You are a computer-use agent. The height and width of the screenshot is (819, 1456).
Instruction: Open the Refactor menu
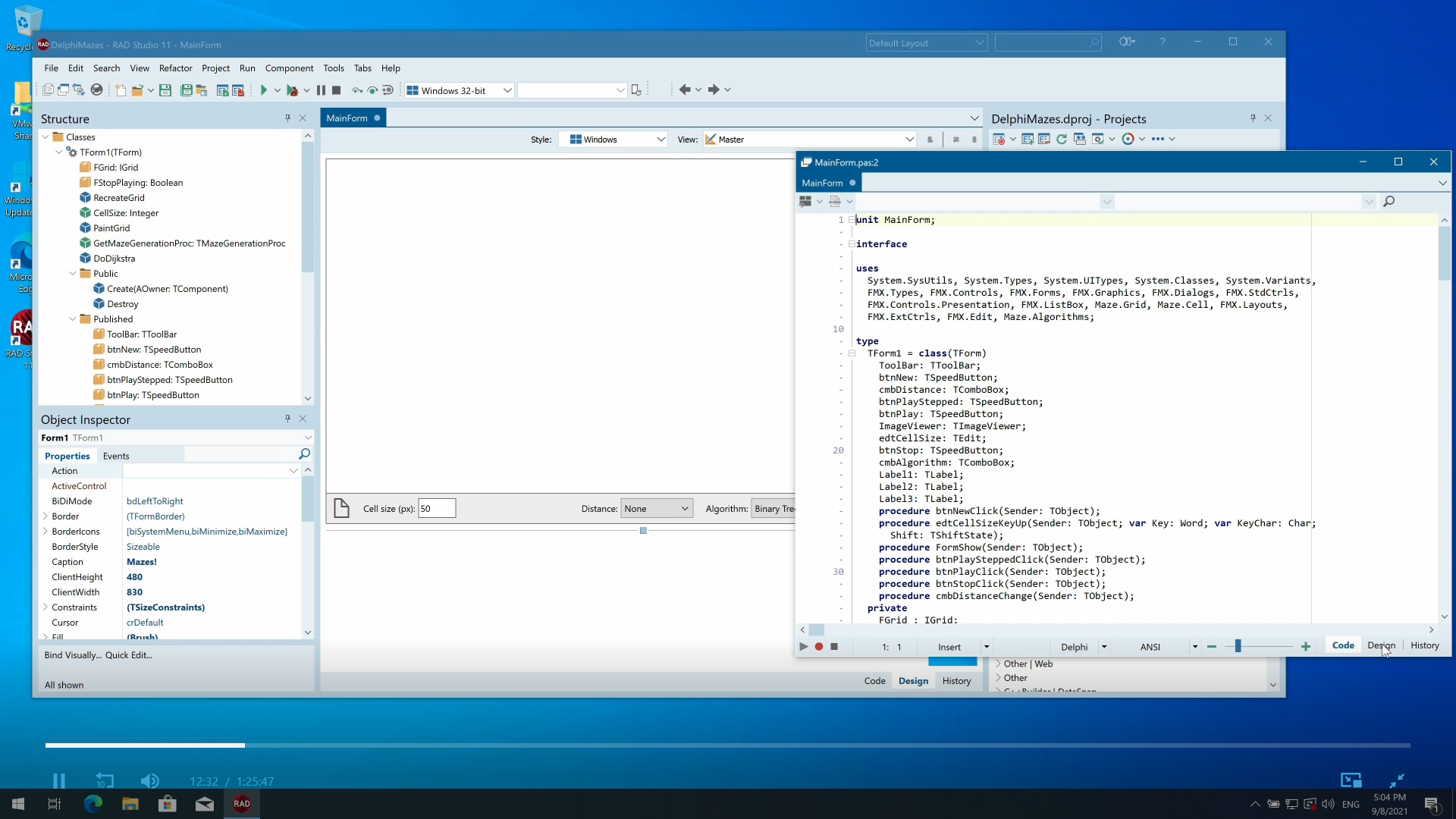coord(175,68)
